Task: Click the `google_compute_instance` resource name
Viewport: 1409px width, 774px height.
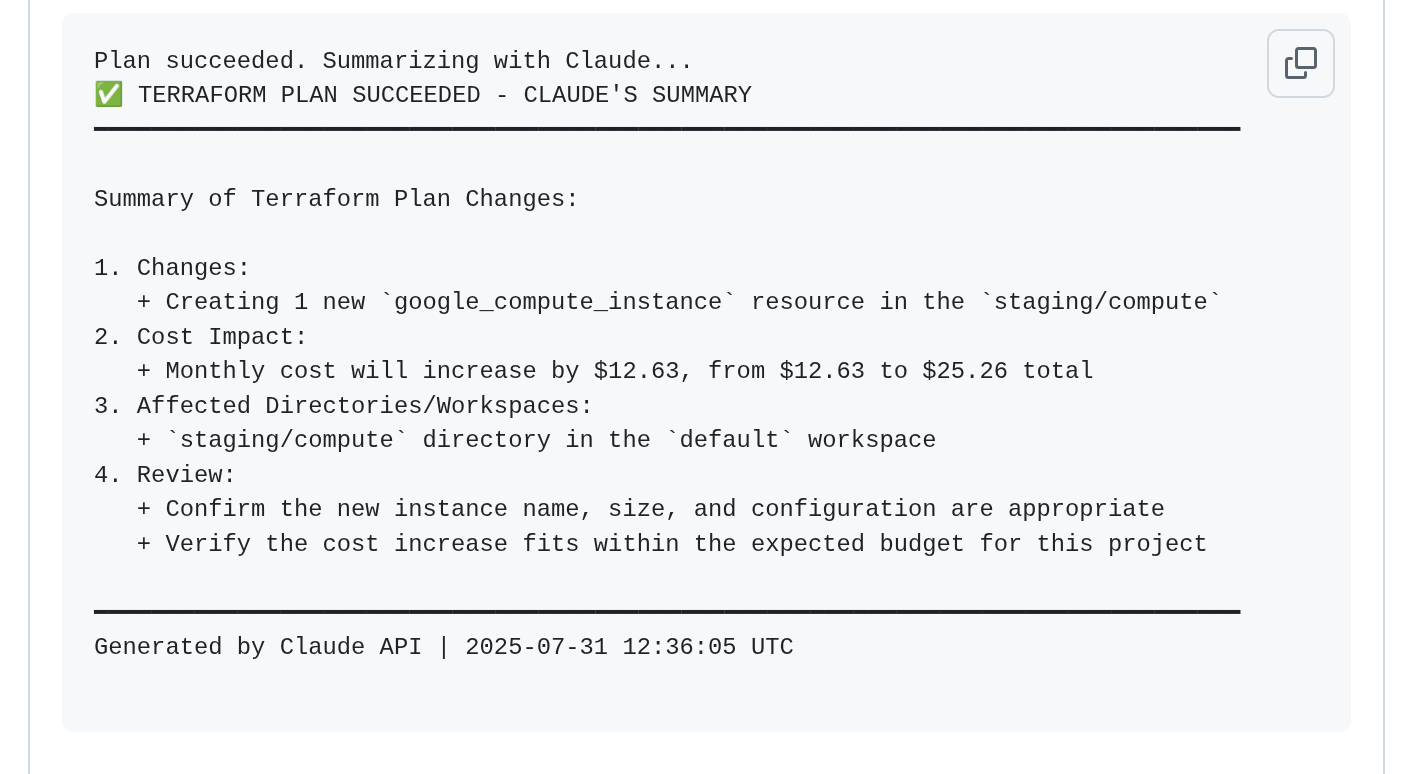Action: click(551, 302)
